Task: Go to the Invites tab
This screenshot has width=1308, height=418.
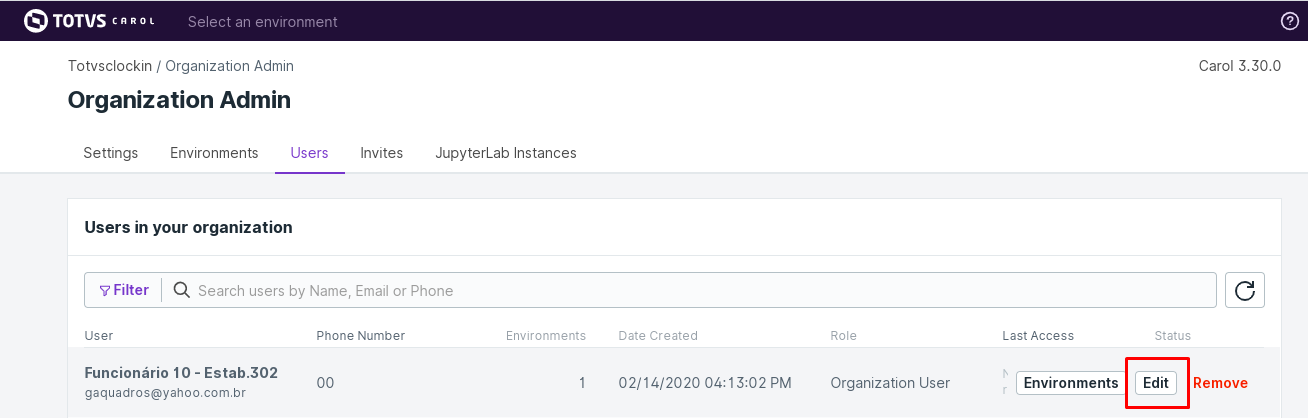Action: click(382, 153)
